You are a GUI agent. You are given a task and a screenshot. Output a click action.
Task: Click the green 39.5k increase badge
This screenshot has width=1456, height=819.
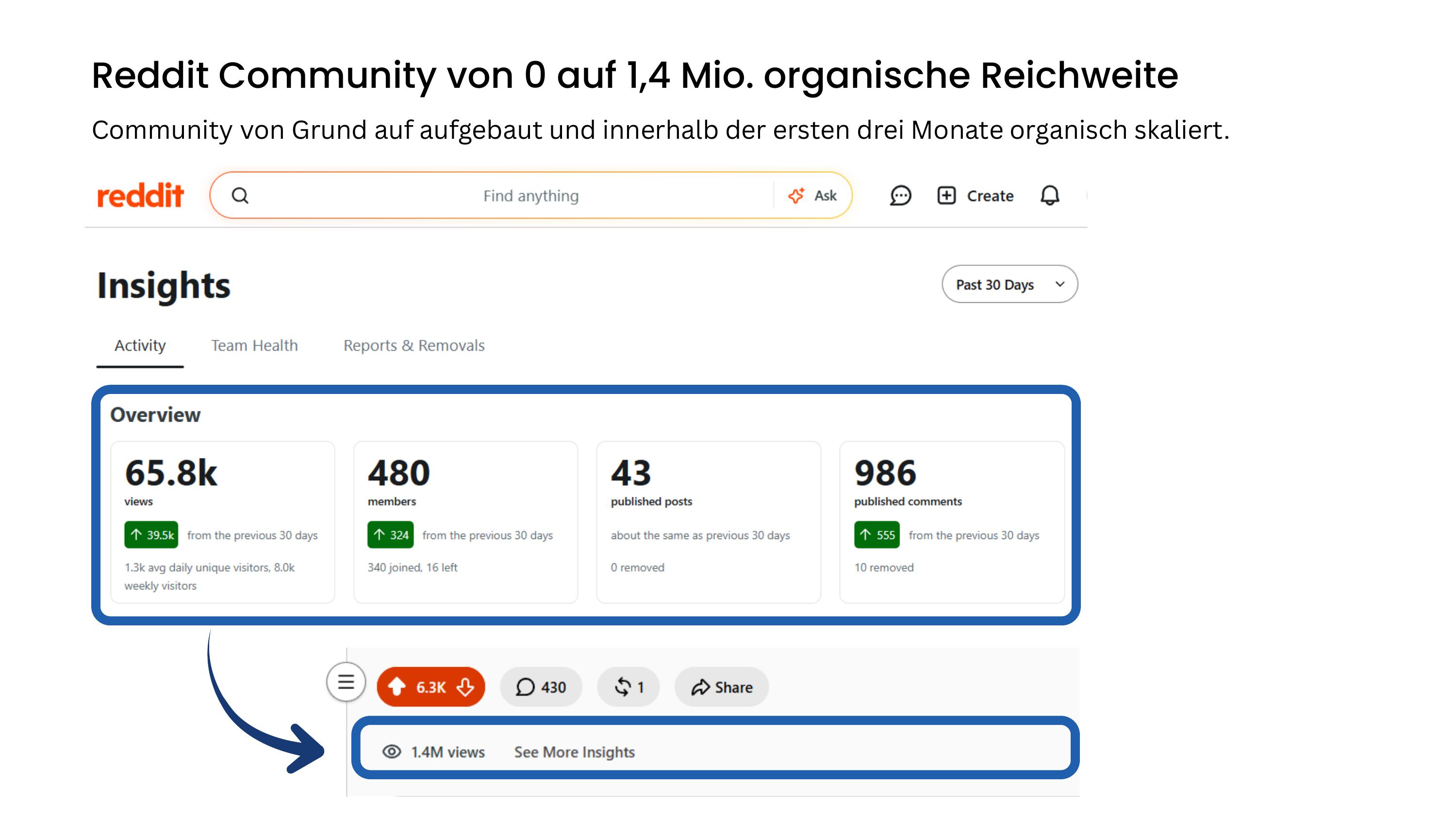pos(151,535)
